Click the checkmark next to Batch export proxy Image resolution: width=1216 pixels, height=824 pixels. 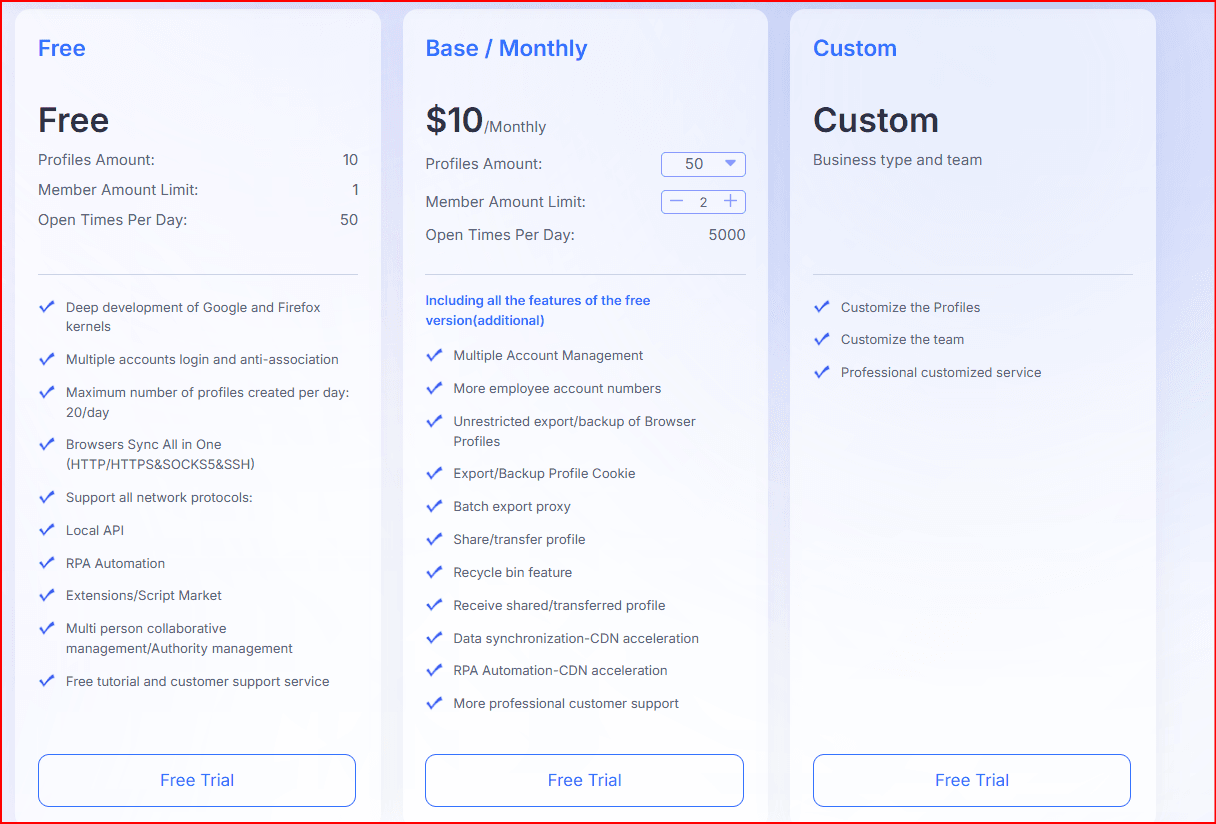click(434, 506)
